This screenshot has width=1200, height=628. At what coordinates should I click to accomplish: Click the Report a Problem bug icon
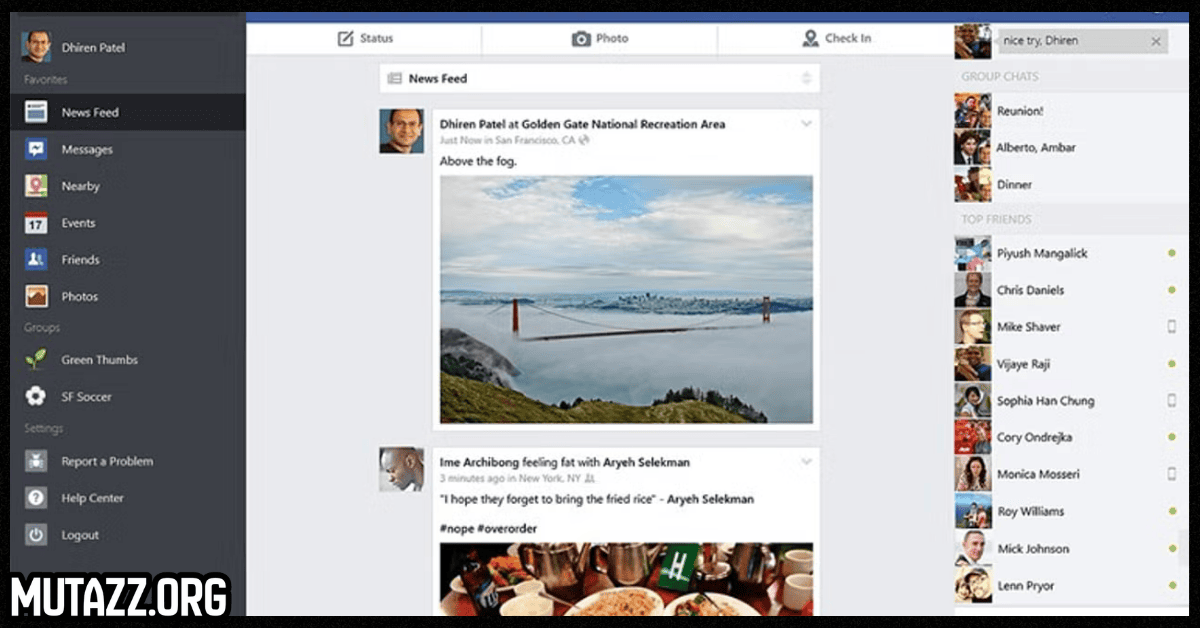point(36,461)
